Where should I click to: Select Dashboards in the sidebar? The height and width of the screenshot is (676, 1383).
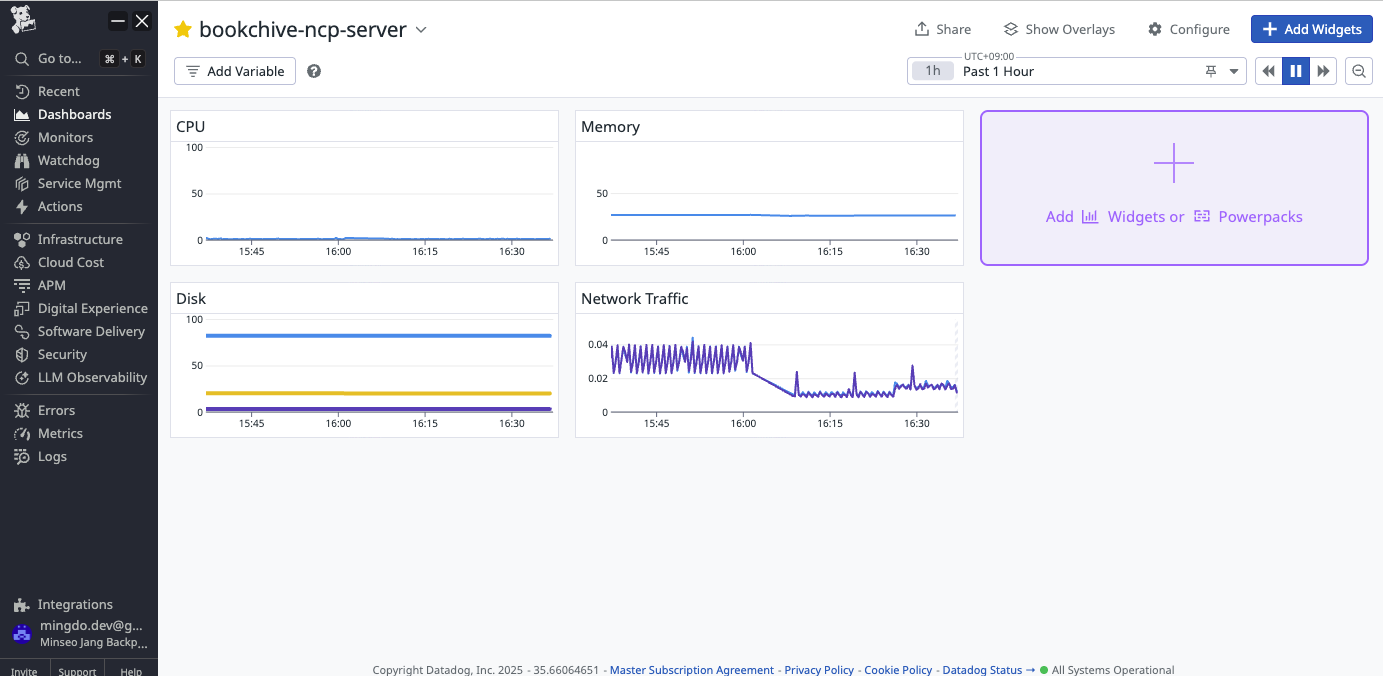tap(74, 114)
